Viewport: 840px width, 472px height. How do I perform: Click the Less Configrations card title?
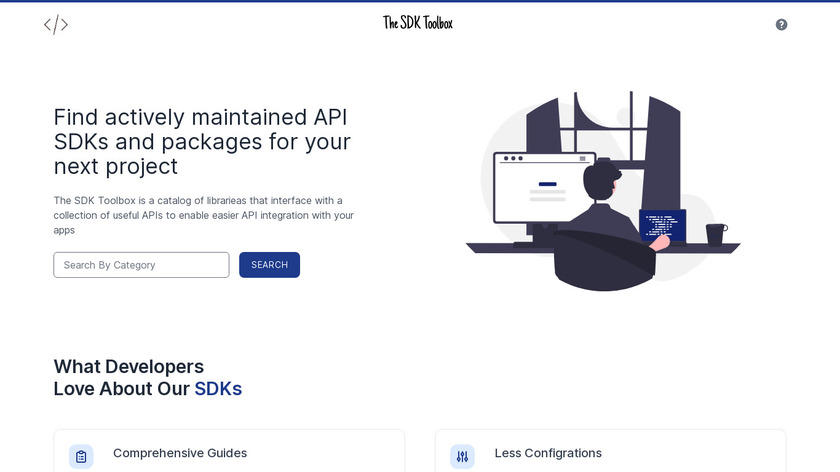(548, 453)
